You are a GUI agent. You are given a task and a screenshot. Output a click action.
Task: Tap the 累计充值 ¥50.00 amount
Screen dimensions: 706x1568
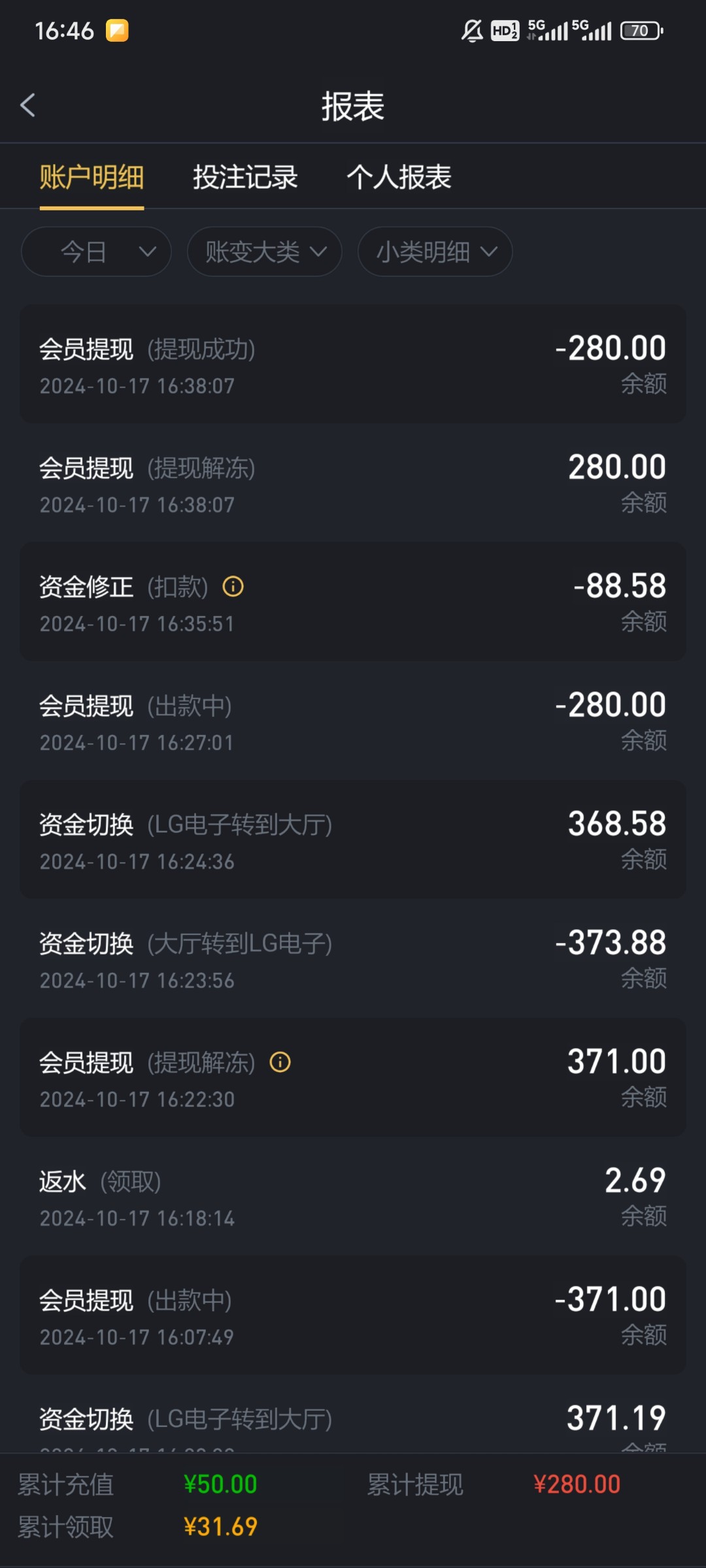[x=220, y=1484]
